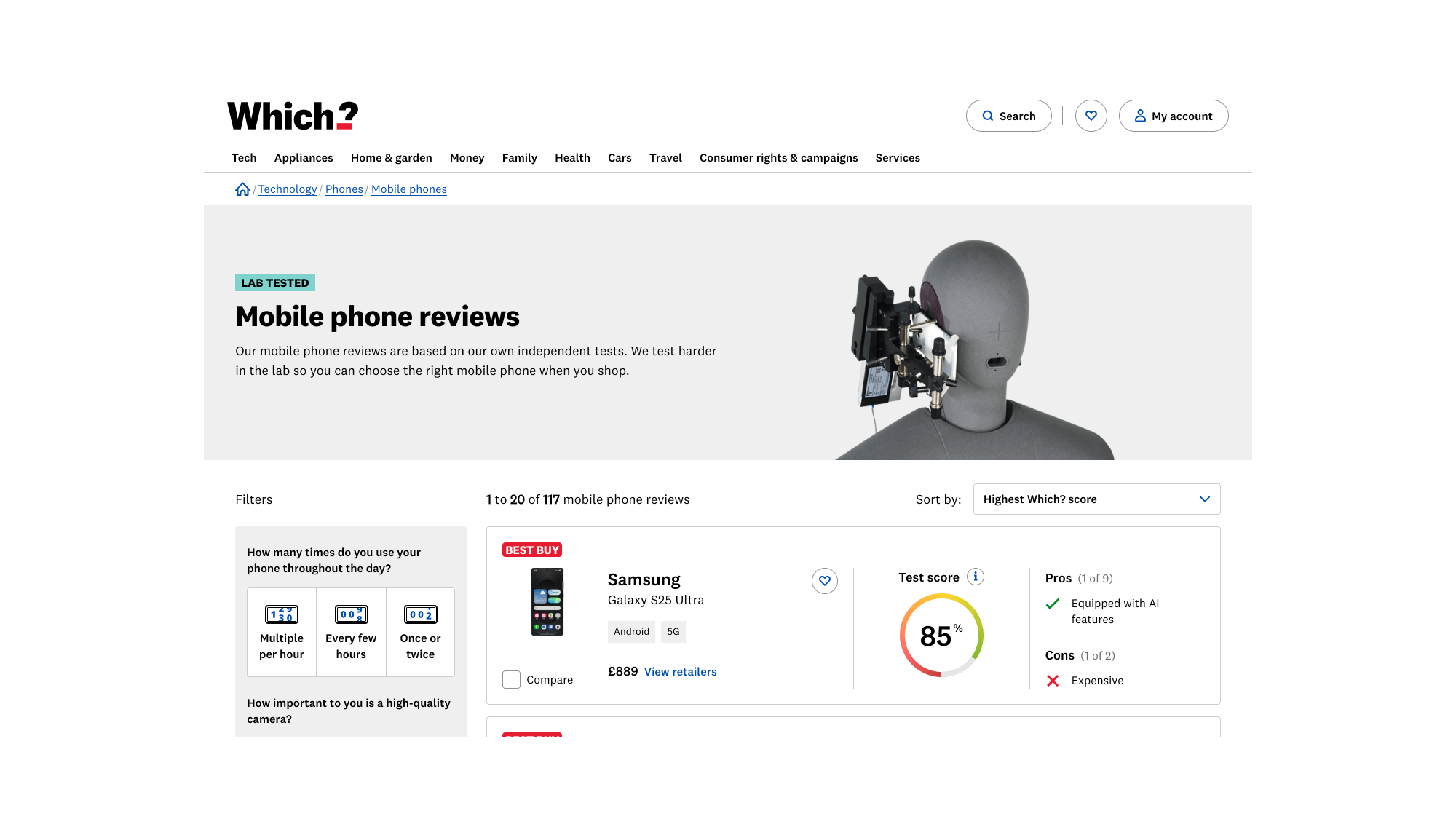Select the Multiple per hour usage icon

tap(282, 614)
